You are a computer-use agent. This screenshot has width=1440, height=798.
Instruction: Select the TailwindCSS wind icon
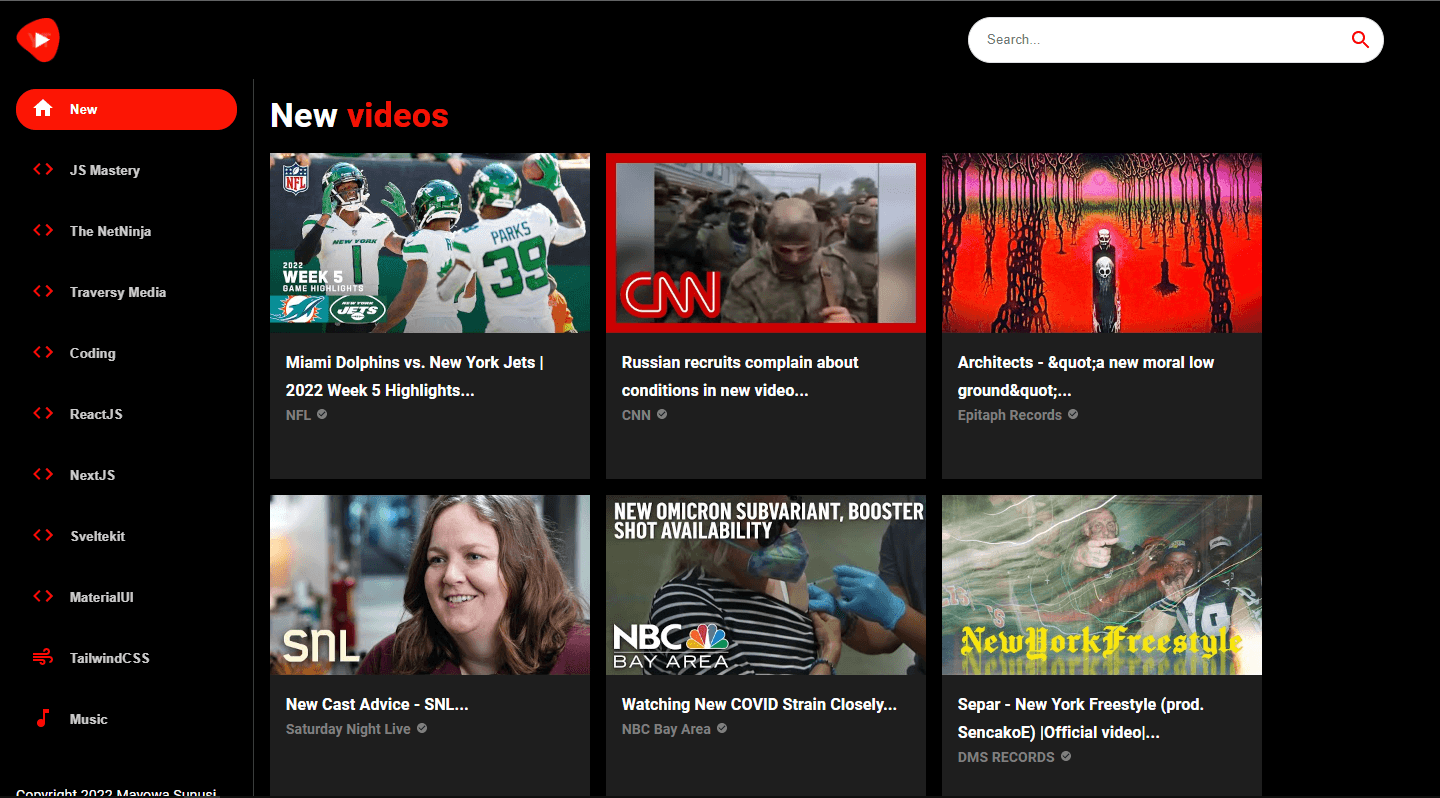pos(42,657)
